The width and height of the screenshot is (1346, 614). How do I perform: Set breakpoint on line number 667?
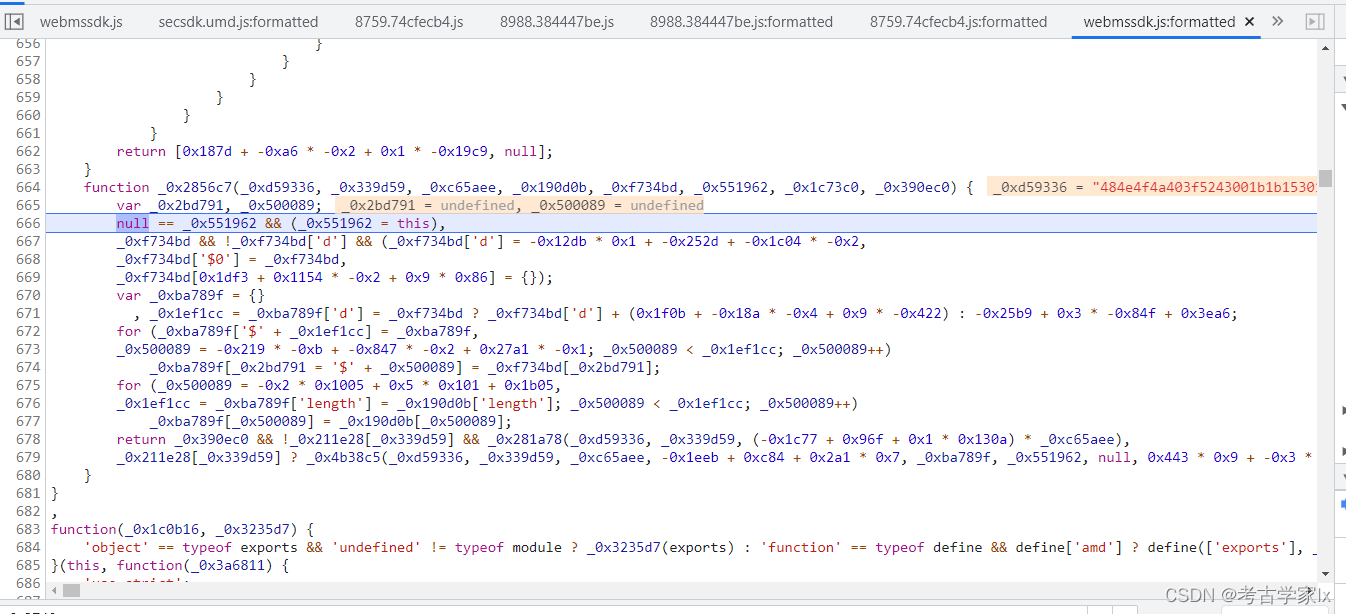28,241
